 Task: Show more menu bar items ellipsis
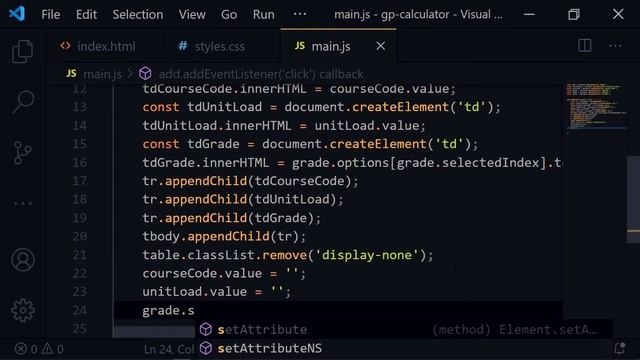[x=300, y=14]
